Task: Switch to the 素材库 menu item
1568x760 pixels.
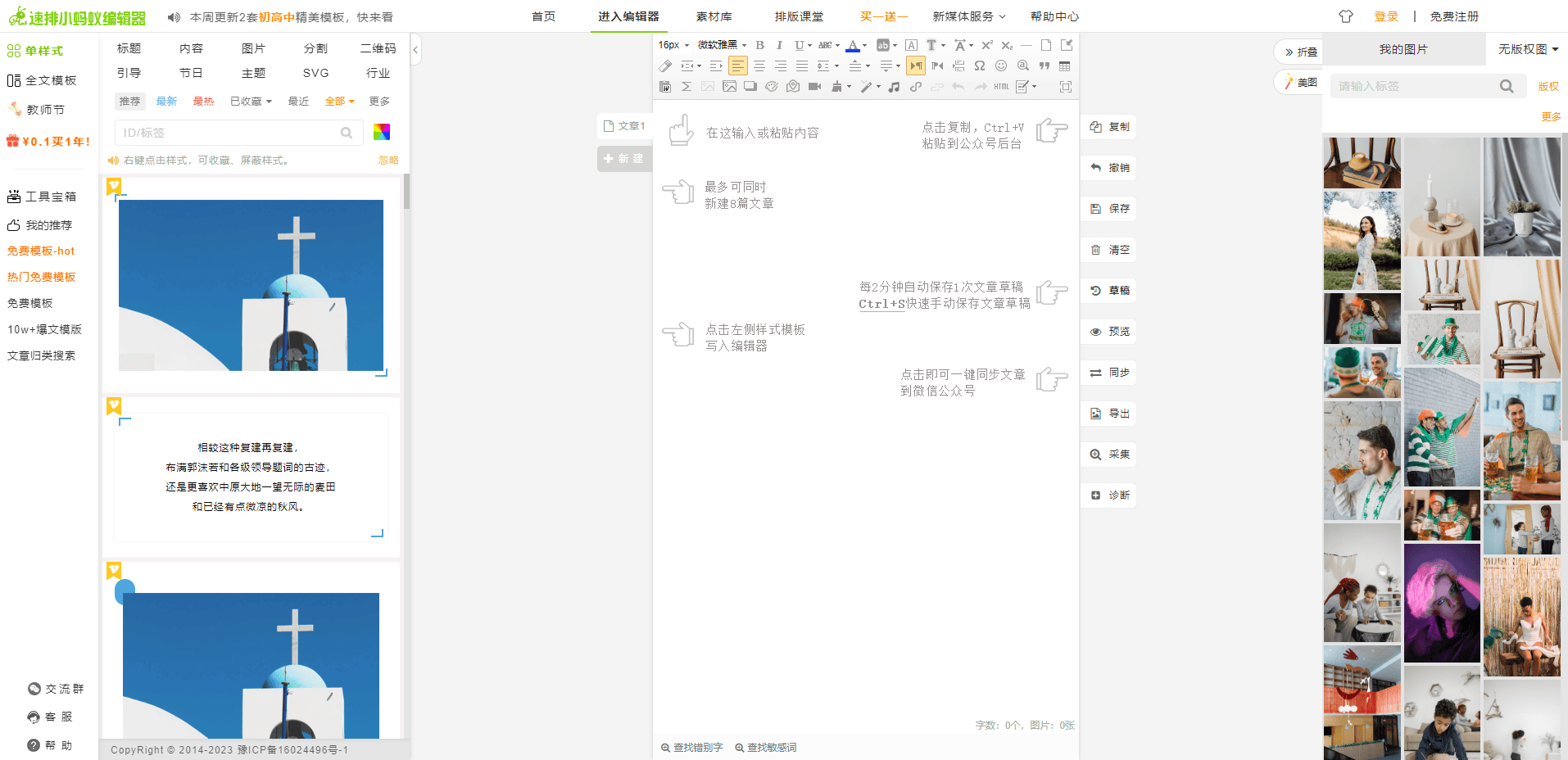Action: (x=714, y=16)
